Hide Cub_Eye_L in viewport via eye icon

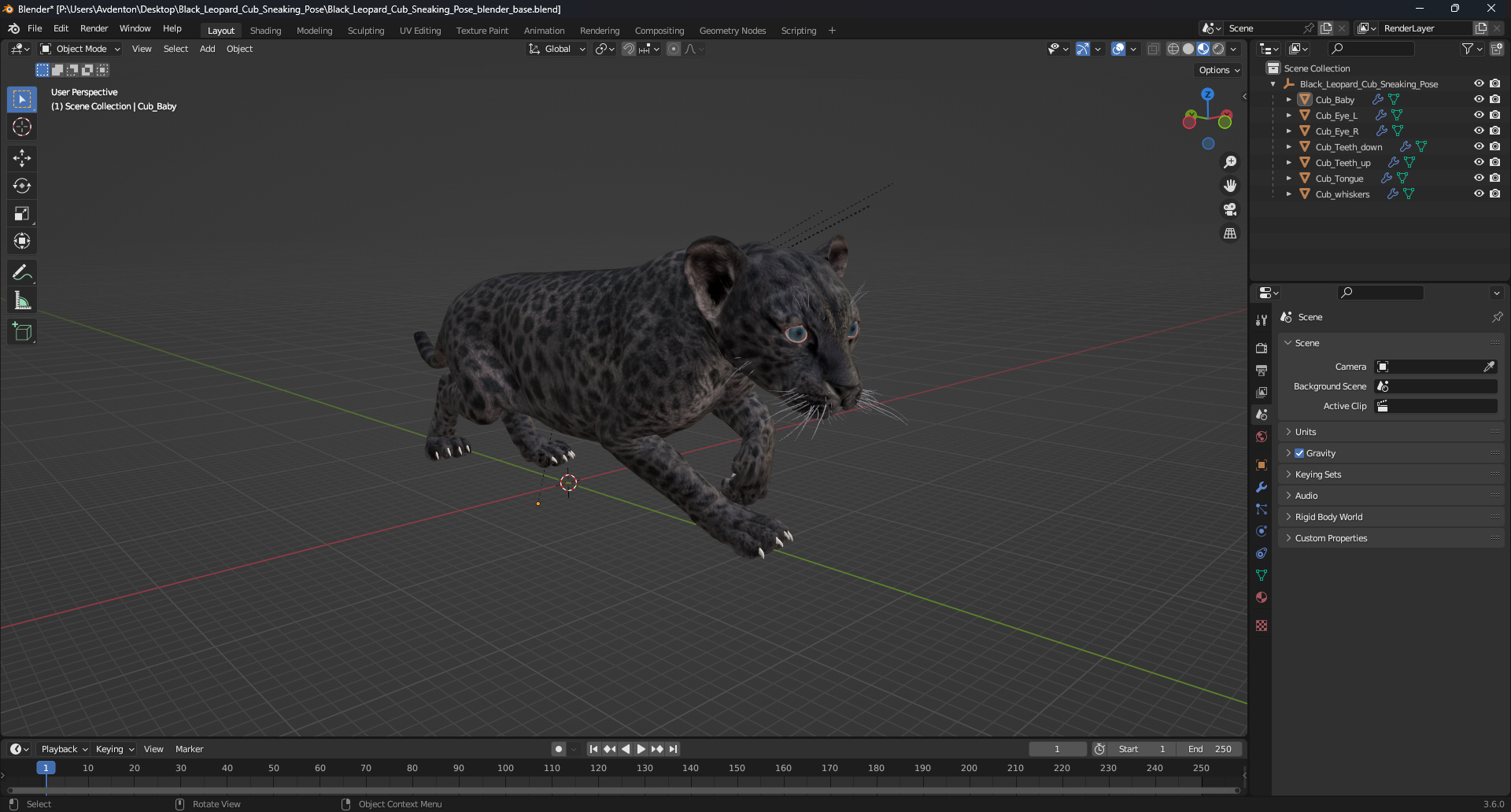(x=1479, y=115)
